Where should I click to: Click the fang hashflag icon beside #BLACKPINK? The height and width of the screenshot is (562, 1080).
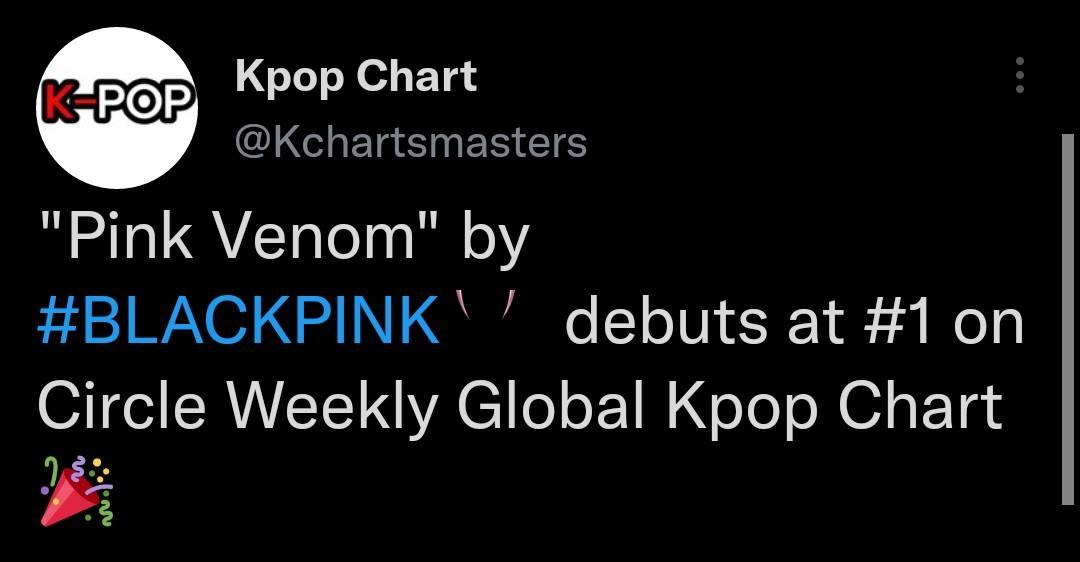point(488,304)
